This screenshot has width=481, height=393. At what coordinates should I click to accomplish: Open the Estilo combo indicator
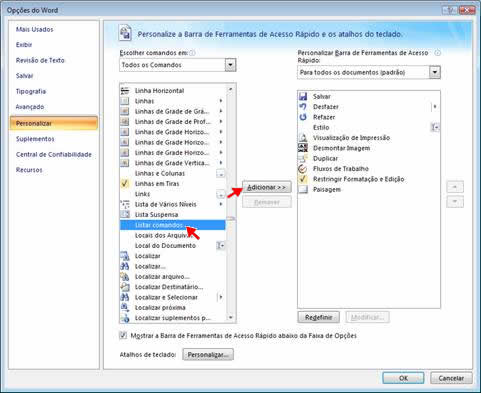tap(435, 127)
